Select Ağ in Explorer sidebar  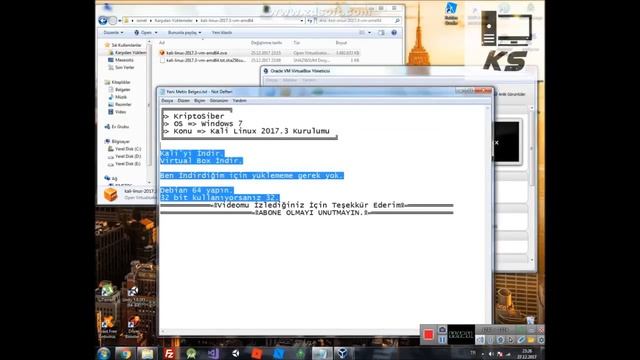tap(111, 178)
